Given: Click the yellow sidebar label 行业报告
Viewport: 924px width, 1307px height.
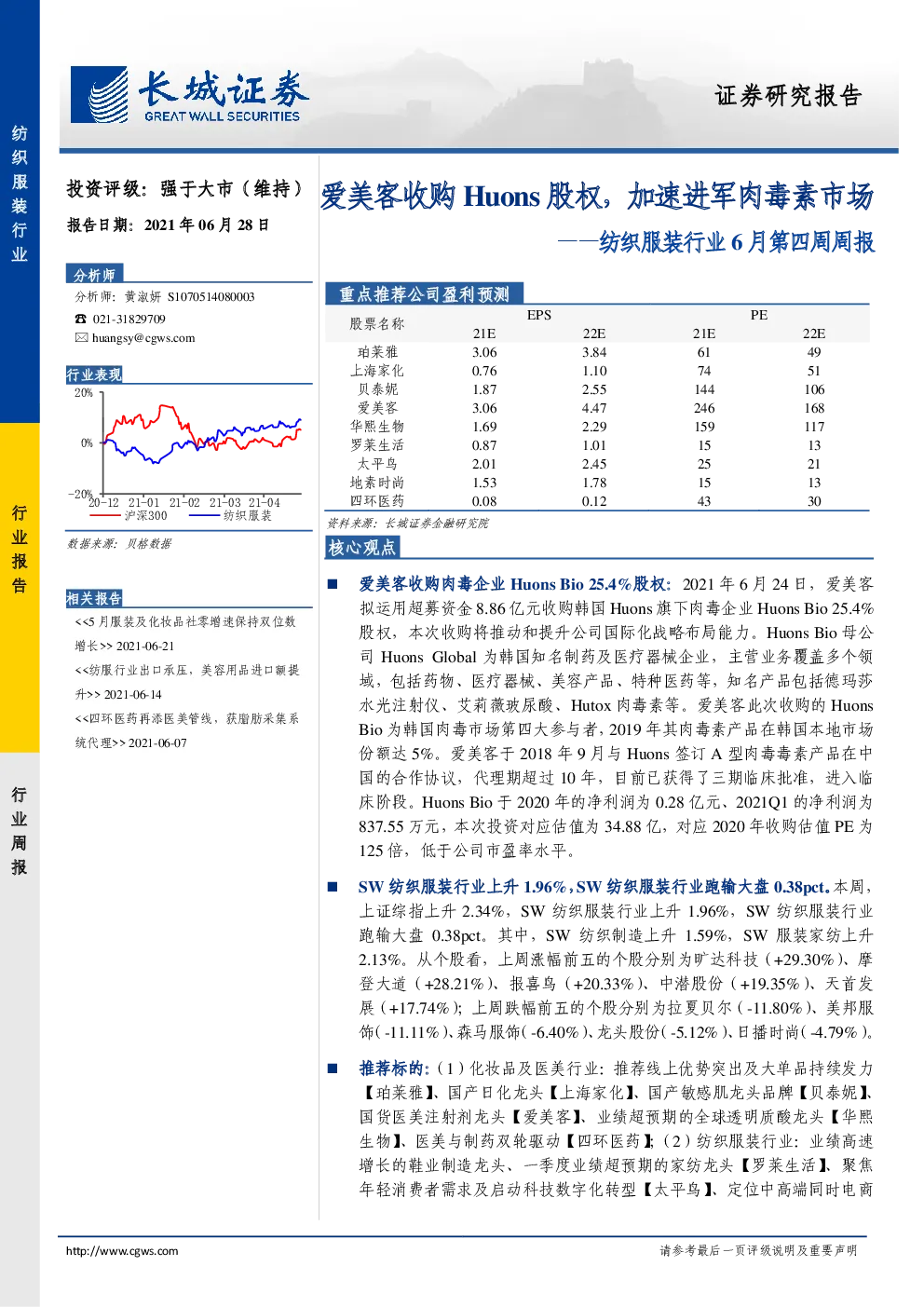Looking at the screenshot, I should pyautogui.click(x=20, y=549).
